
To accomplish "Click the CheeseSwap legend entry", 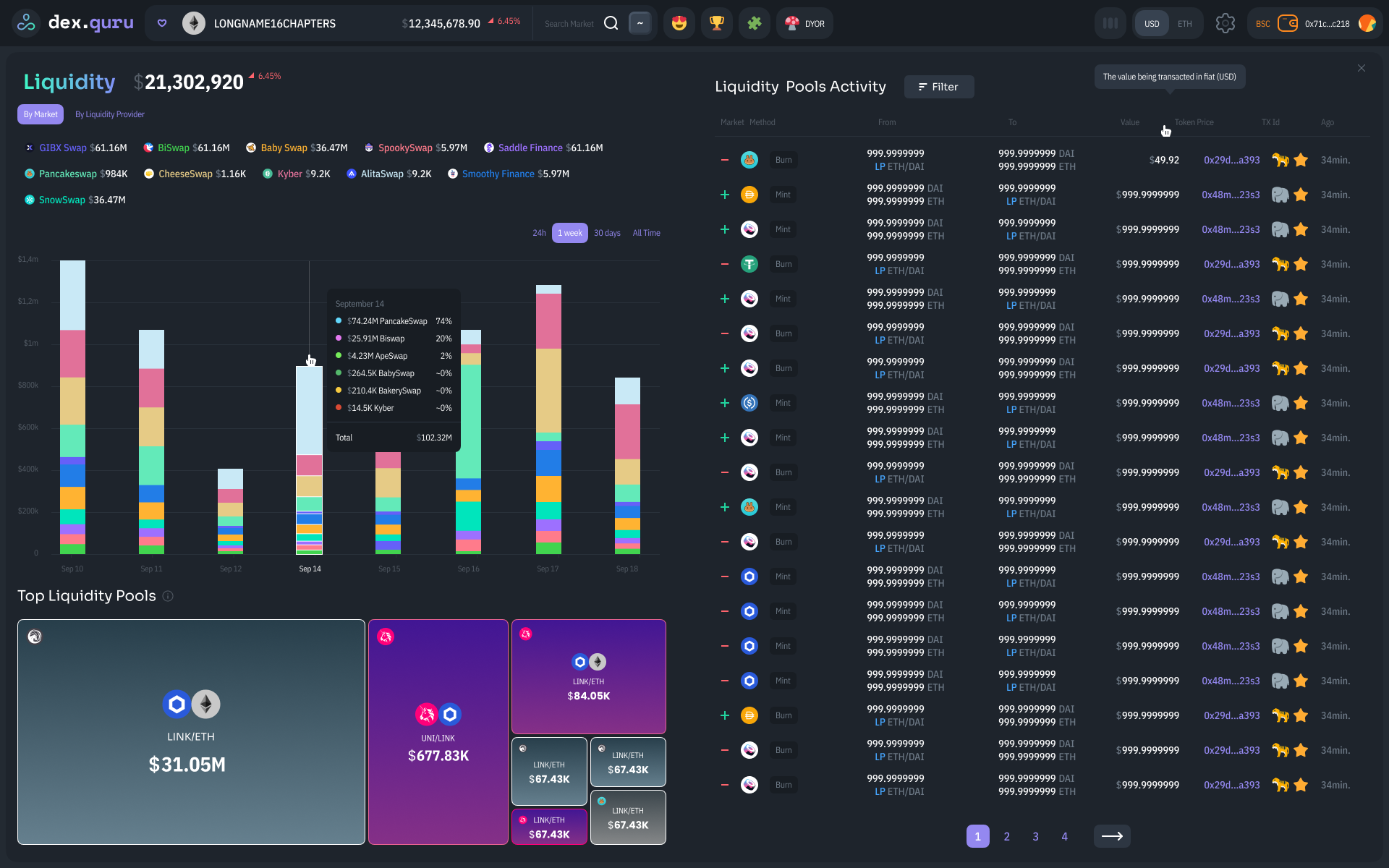I will 195,174.
